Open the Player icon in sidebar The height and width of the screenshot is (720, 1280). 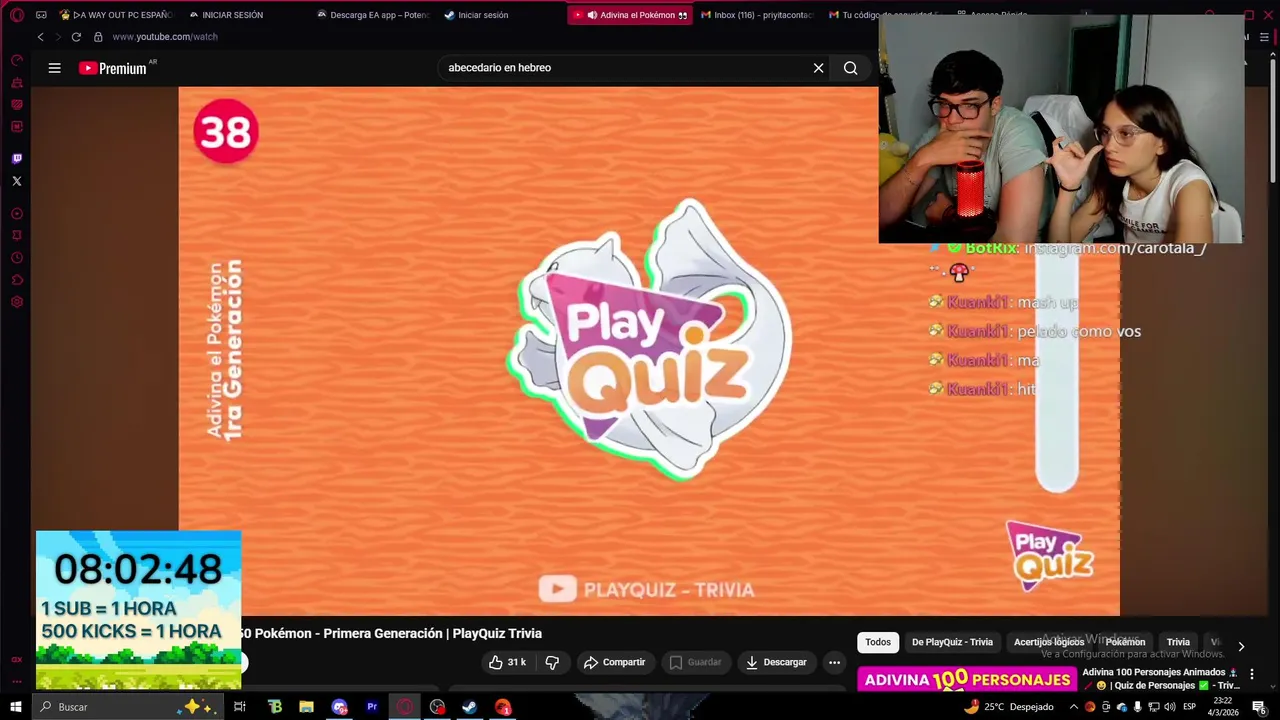(x=17, y=214)
